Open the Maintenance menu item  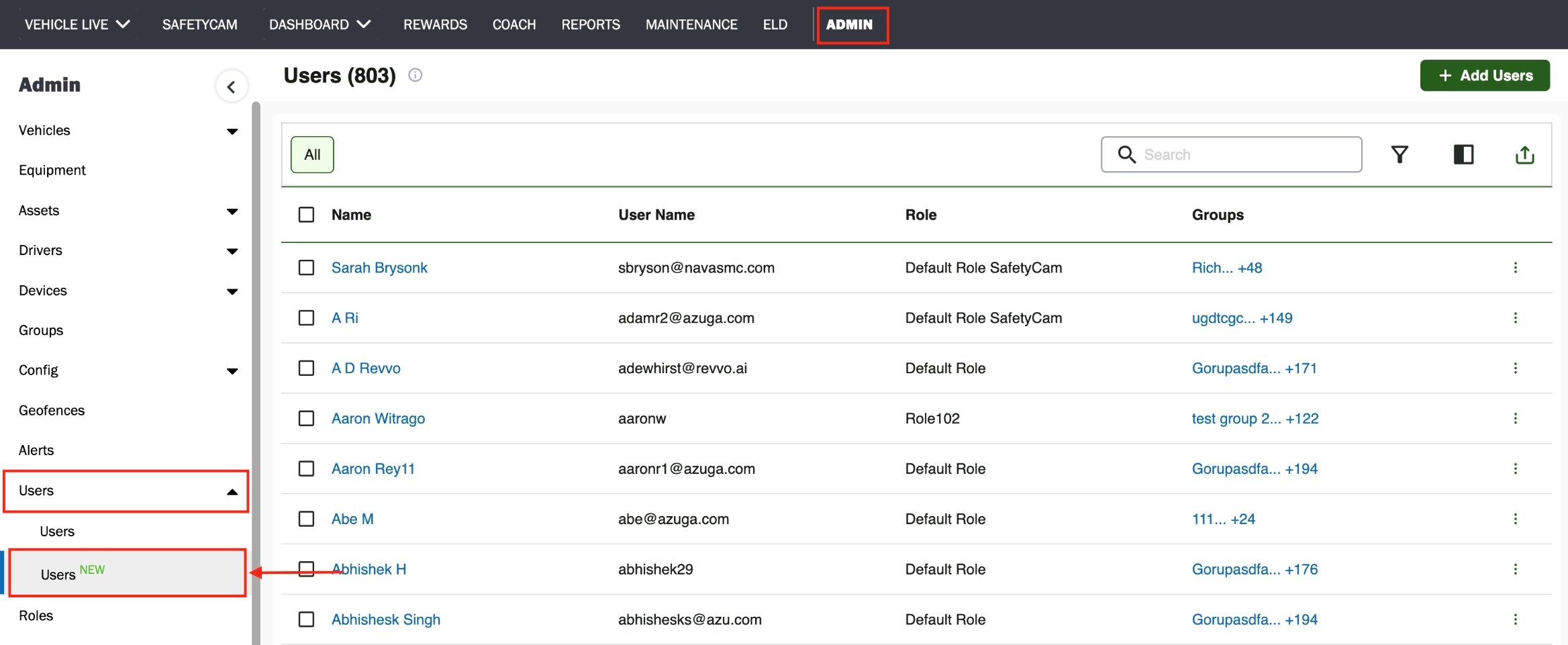pos(691,25)
